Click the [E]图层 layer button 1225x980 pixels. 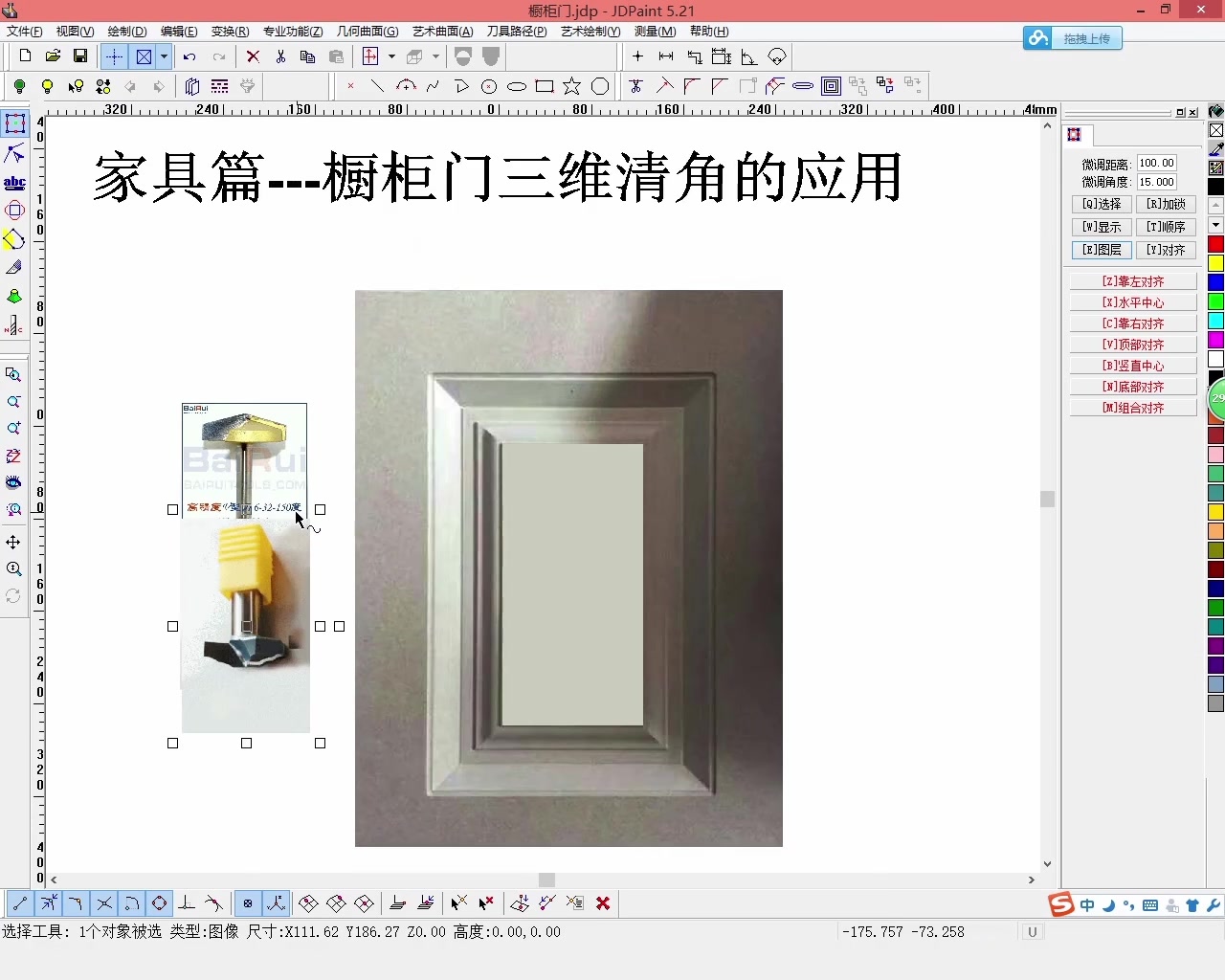click(1101, 250)
